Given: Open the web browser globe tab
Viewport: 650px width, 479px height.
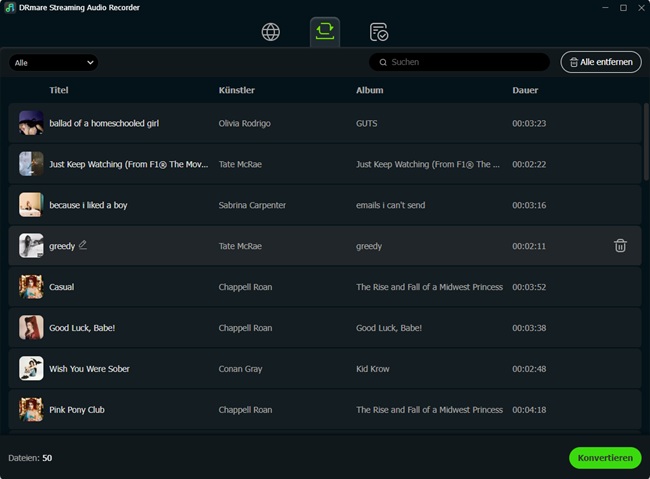Looking at the screenshot, I should coord(271,32).
